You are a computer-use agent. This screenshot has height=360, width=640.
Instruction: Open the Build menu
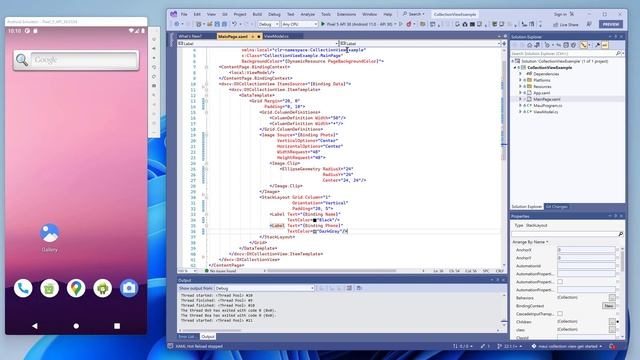point(257,14)
